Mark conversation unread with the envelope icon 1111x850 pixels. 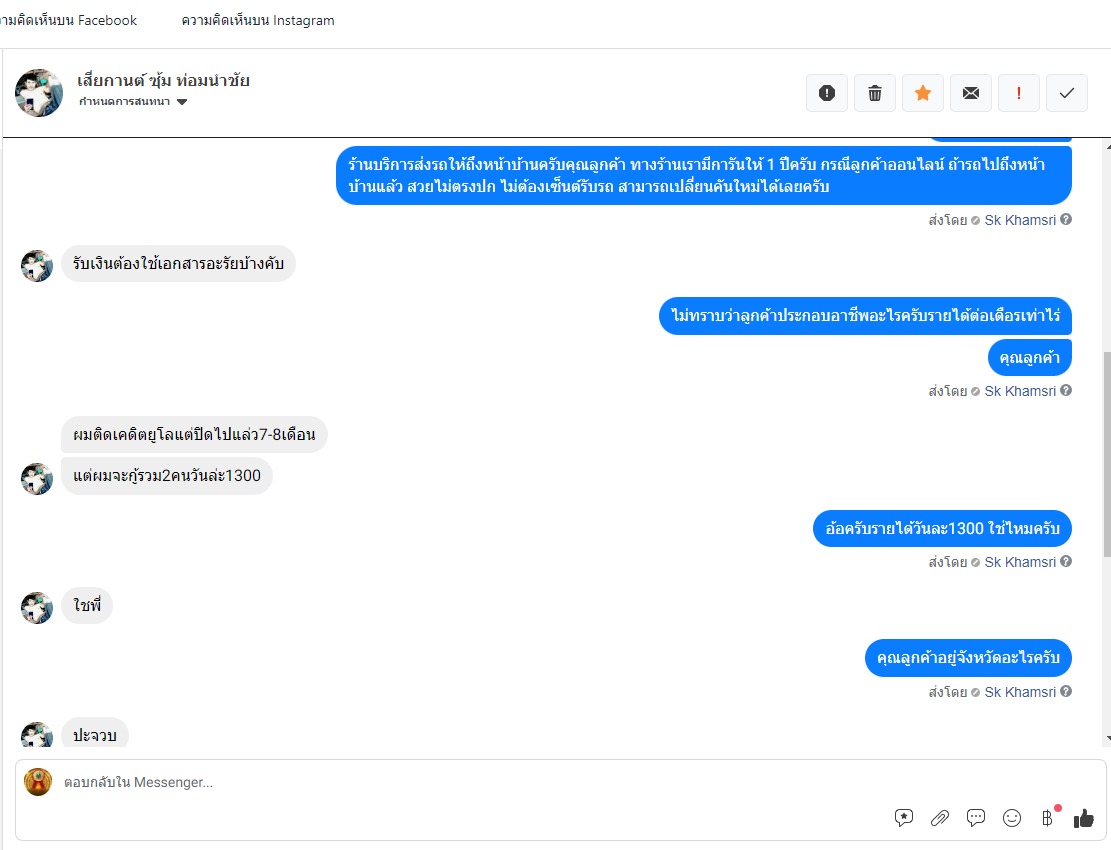click(971, 93)
